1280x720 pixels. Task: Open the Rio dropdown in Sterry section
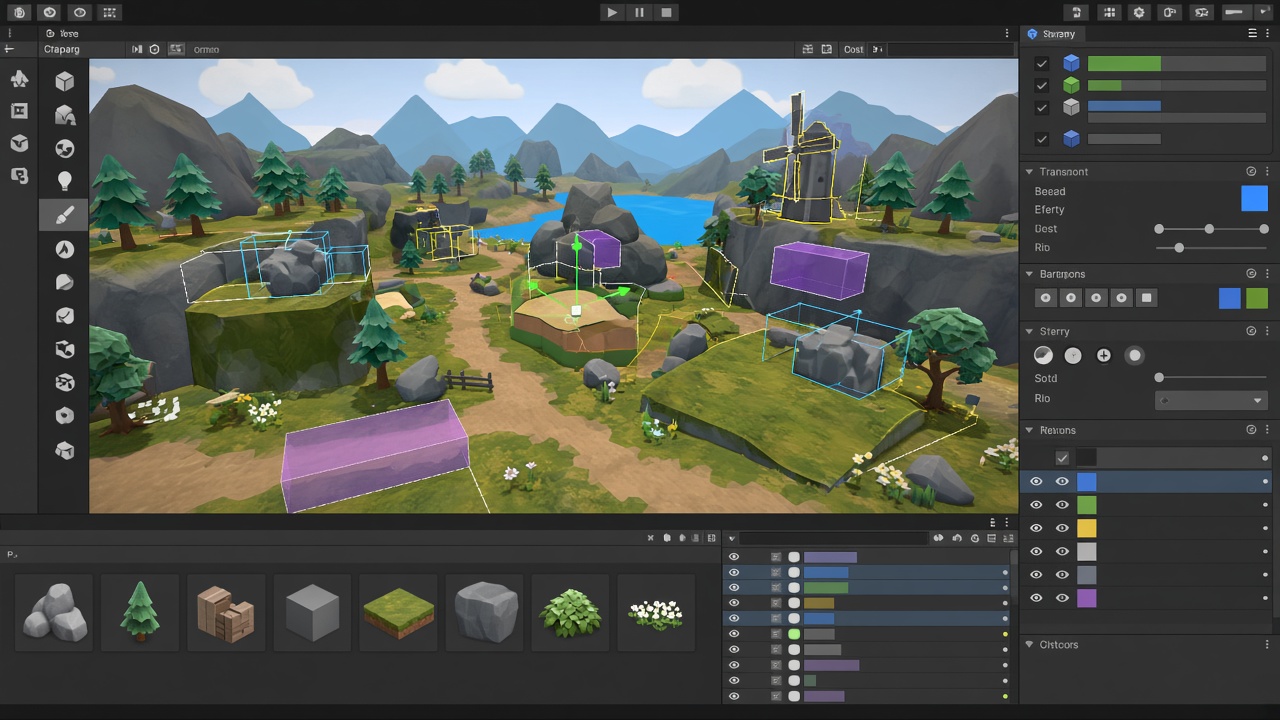point(1211,400)
